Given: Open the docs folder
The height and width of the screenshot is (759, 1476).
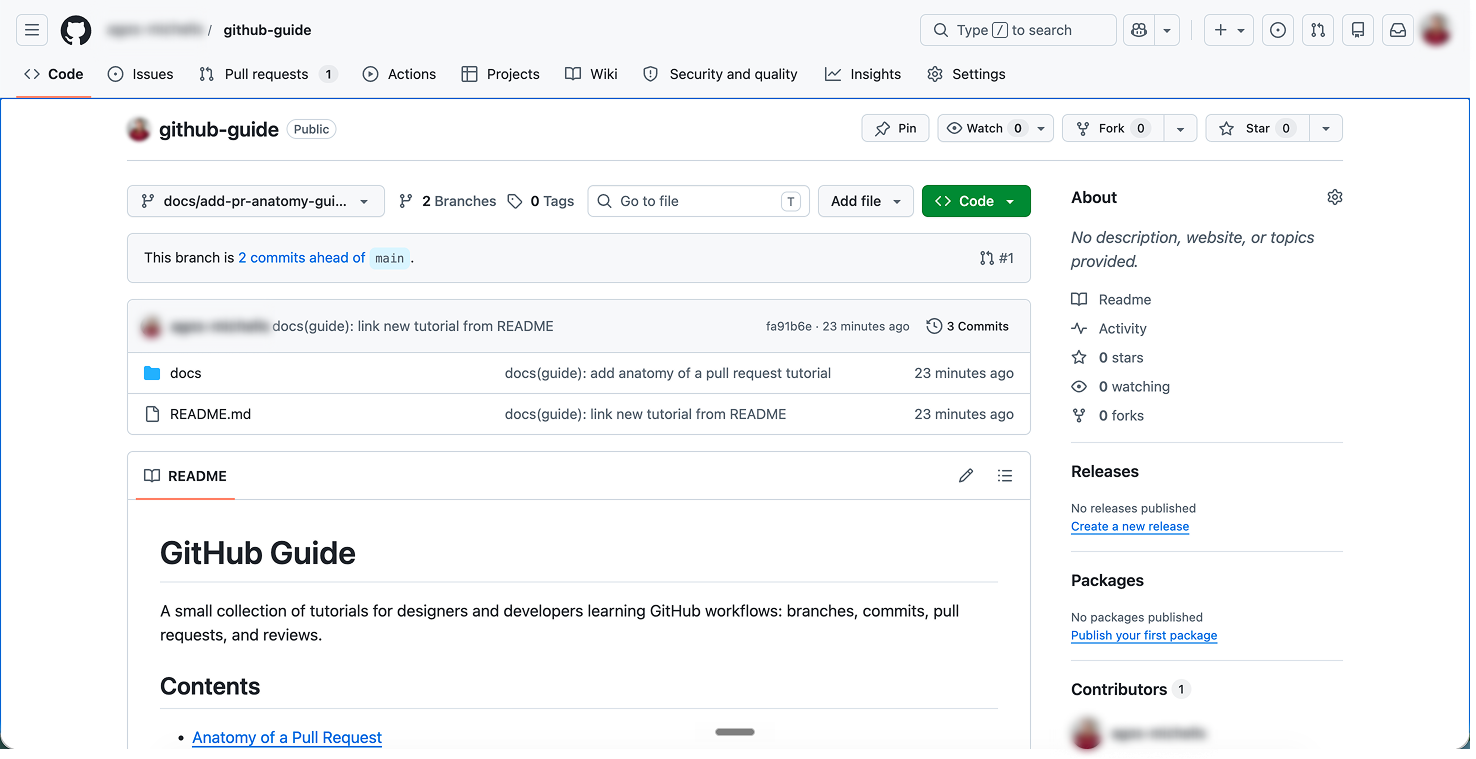Looking at the screenshot, I should [185, 373].
